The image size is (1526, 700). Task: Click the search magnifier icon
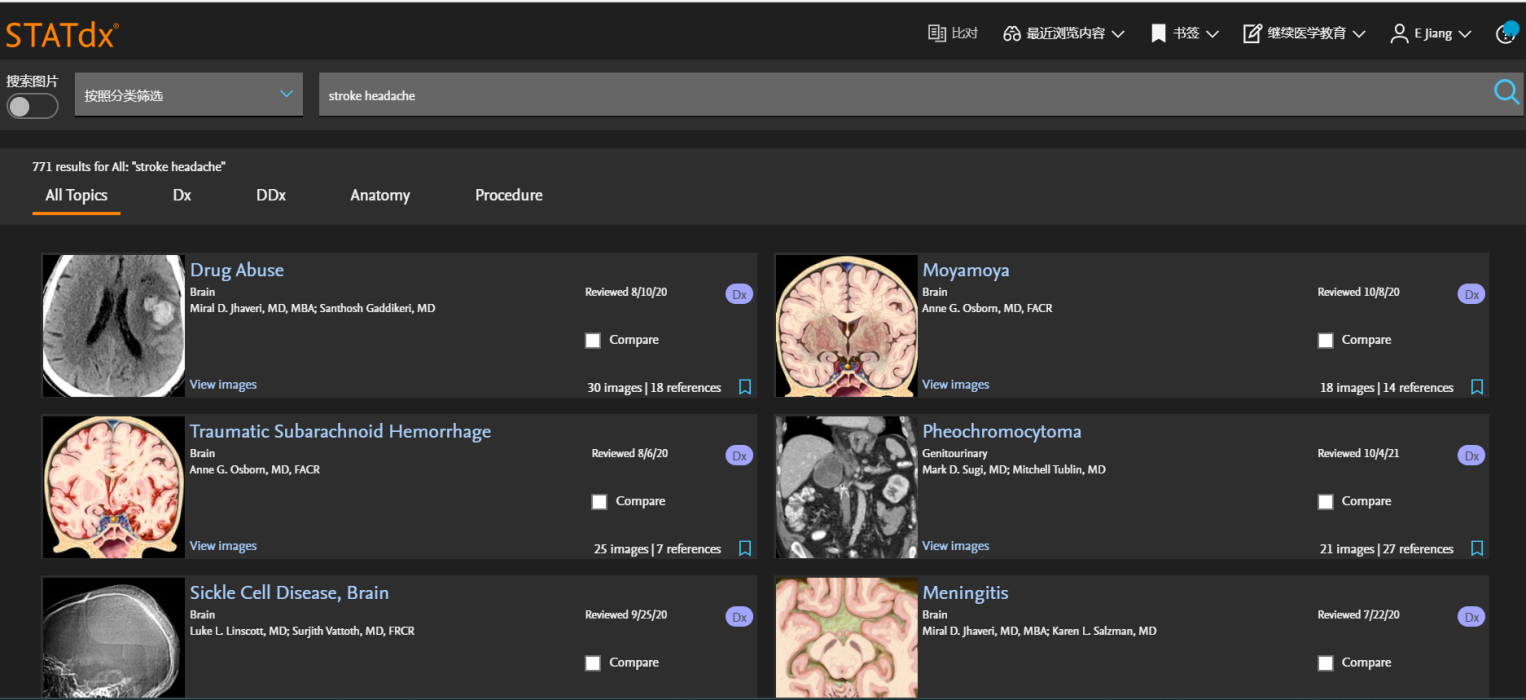pyautogui.click(x=1506, y=93)
